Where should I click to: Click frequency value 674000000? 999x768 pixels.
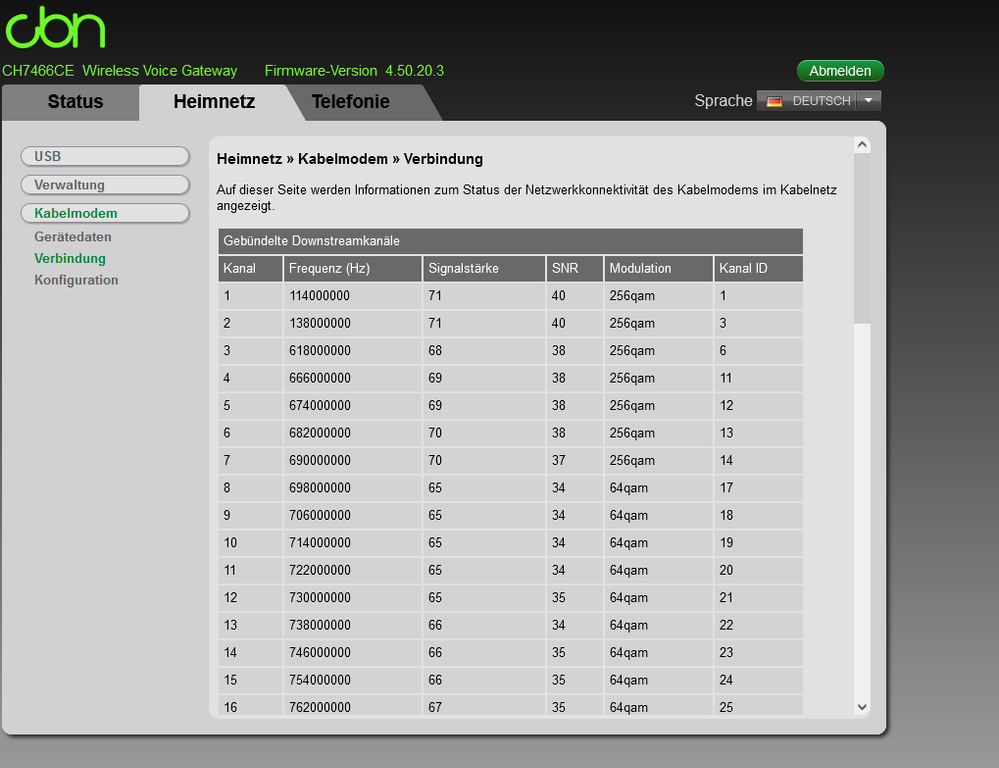(320, 405)
